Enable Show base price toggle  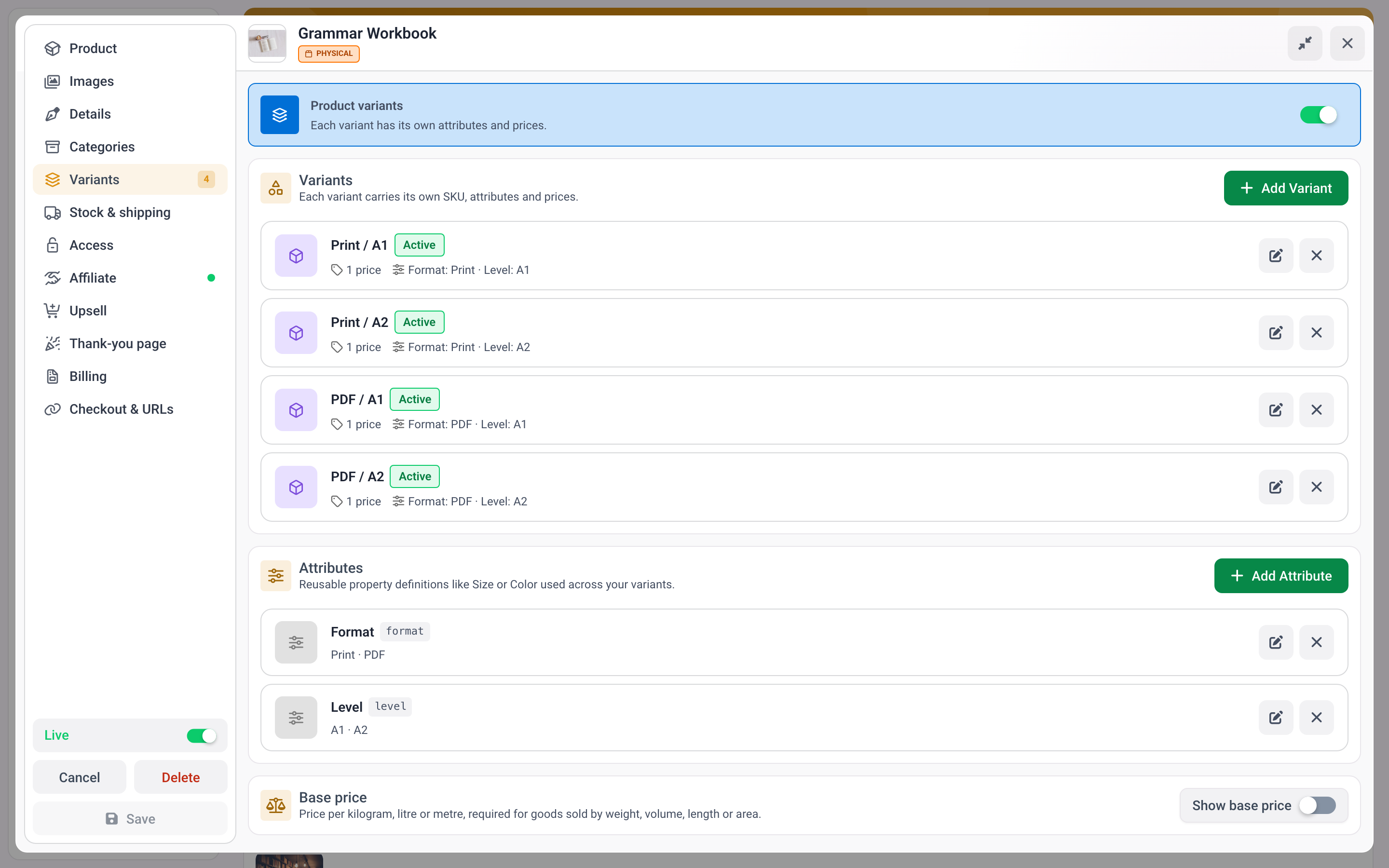pos(1317,805)
